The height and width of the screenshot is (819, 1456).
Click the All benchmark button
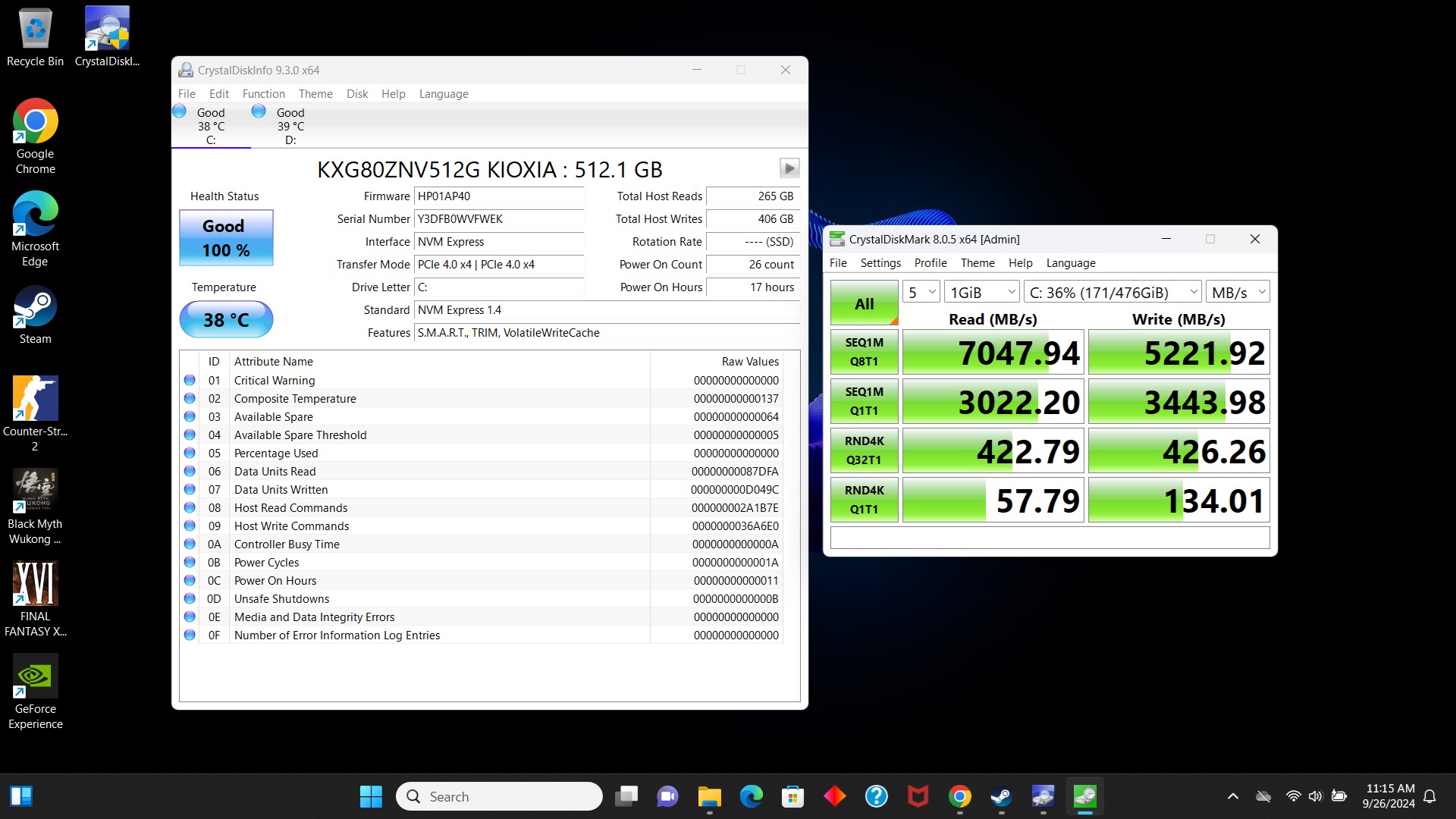tap(864, 303)
